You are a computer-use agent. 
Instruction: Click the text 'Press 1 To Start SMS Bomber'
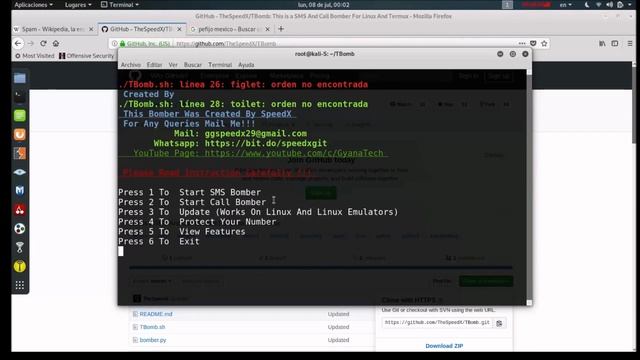point(189,192)
